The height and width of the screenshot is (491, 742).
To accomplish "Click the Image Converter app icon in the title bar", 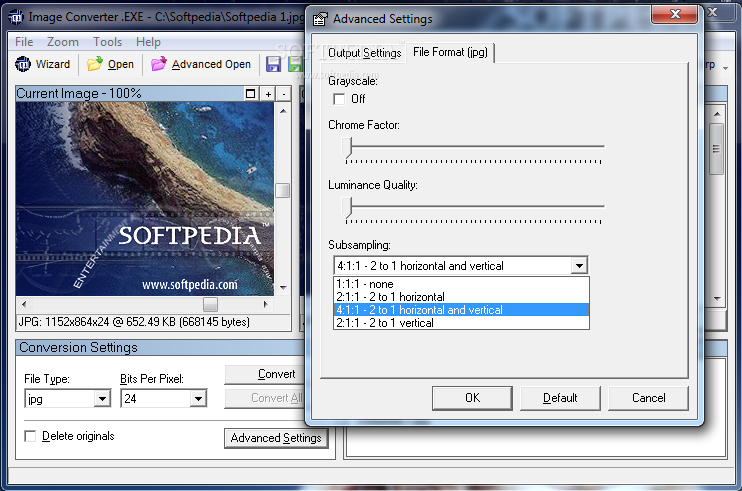I will pos(16,17).
